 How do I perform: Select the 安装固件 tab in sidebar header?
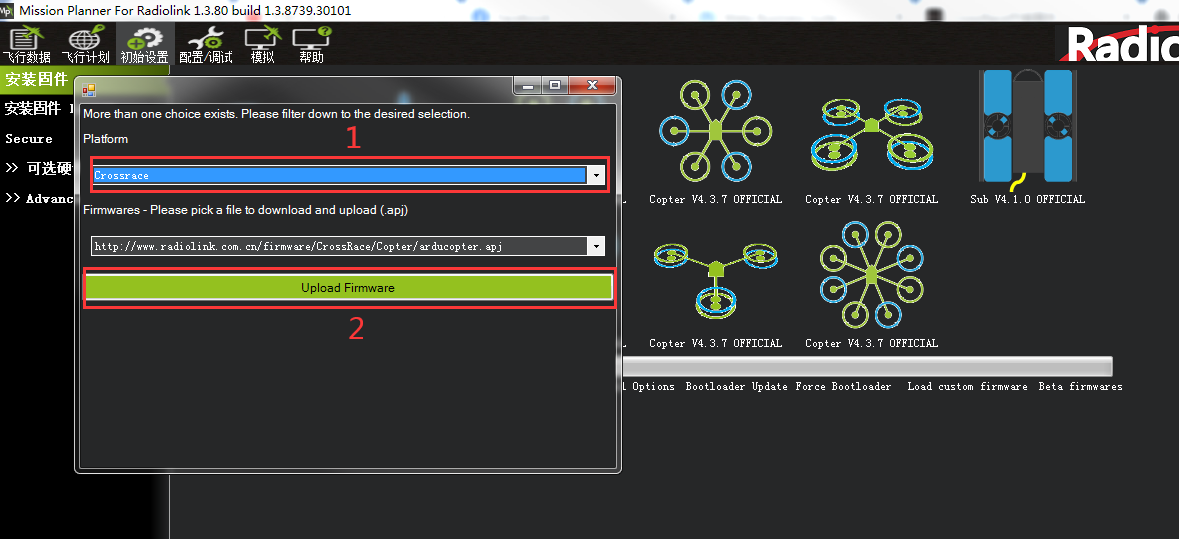pyautogui.click(x=36, y=80)
